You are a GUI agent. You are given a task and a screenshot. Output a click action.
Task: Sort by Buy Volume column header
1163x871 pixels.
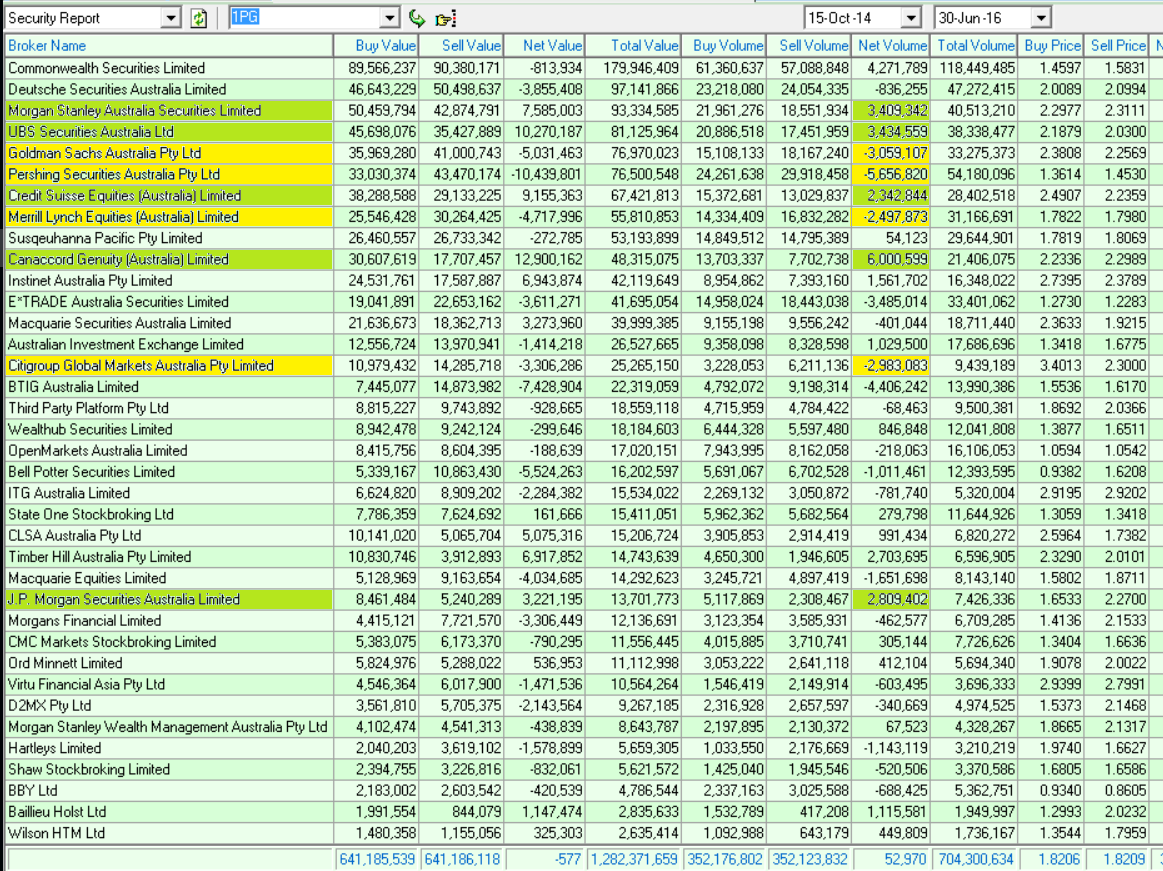[x=724, y=45]
